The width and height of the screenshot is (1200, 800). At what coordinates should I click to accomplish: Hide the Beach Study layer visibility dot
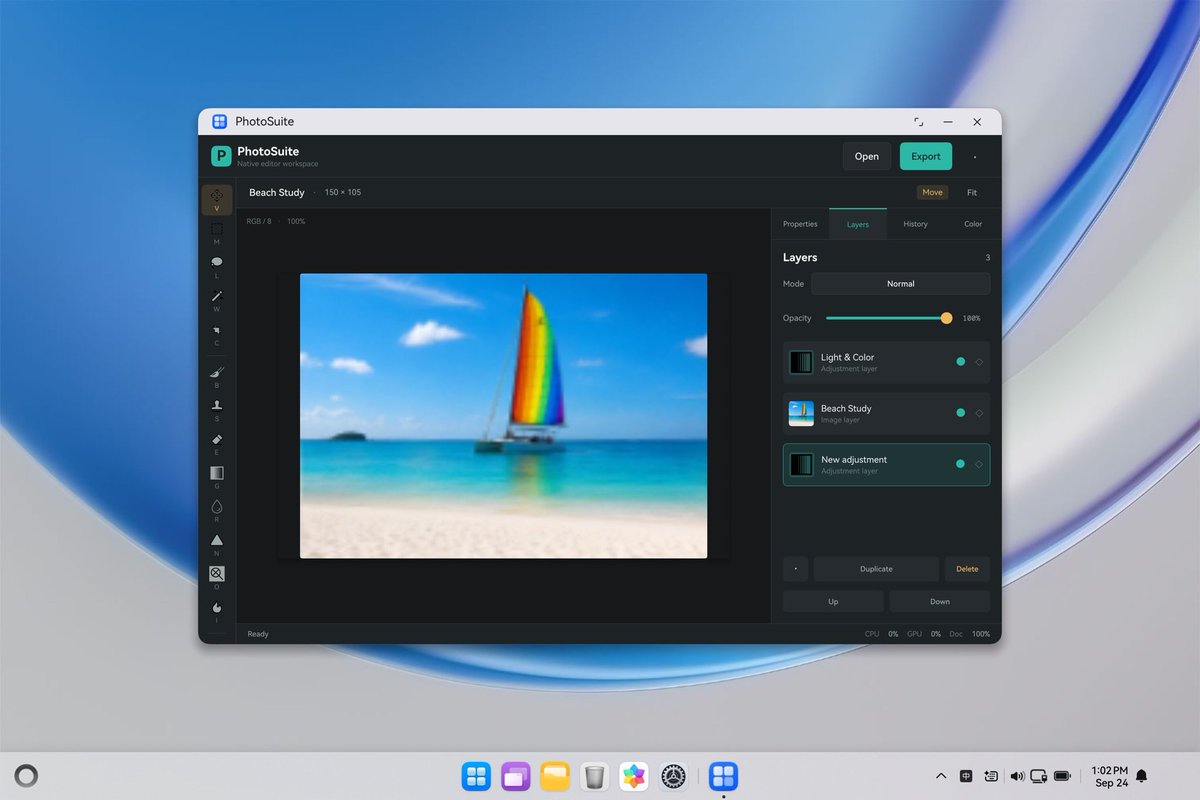pyautogui.click(x=961, y=413)
